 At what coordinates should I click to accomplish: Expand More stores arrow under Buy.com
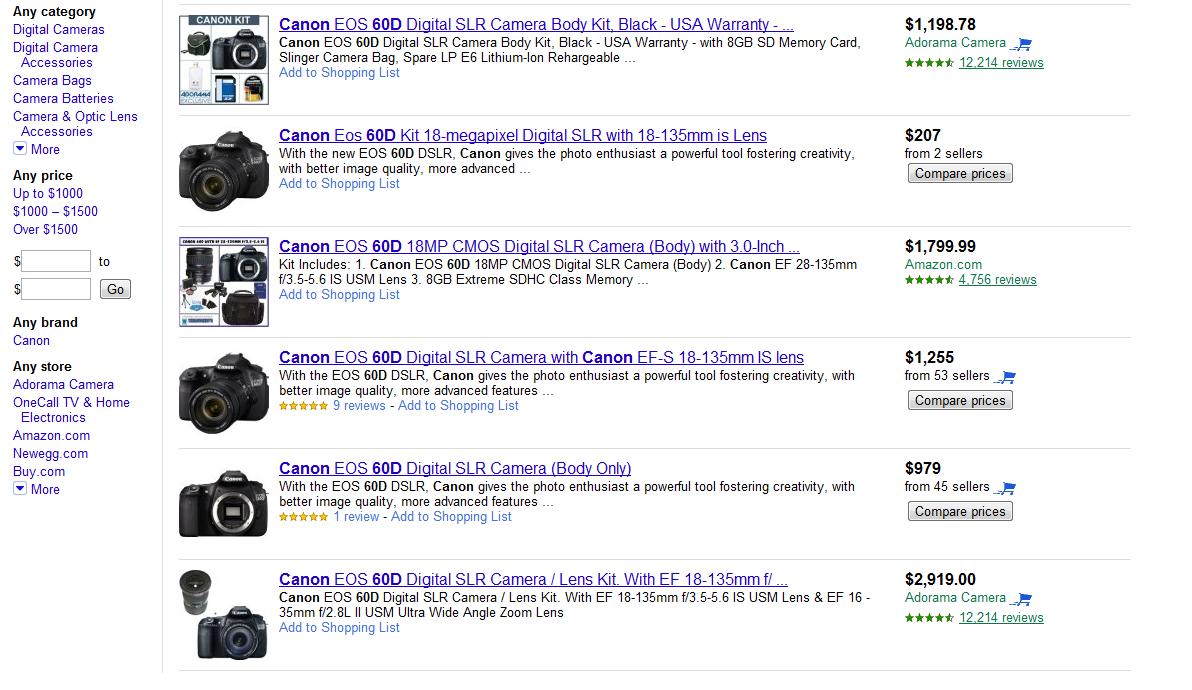pos(20,489)
